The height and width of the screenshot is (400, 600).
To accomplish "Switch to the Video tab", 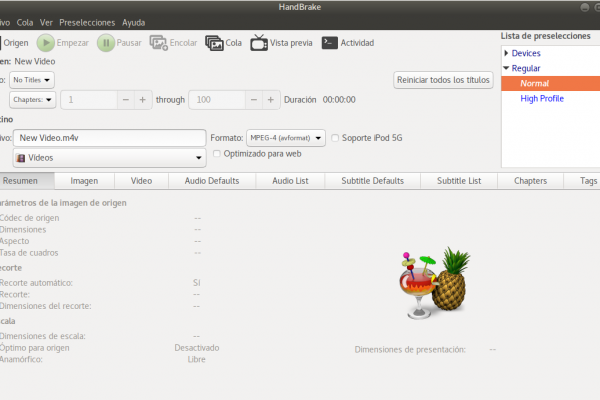I will coord(142,181).
